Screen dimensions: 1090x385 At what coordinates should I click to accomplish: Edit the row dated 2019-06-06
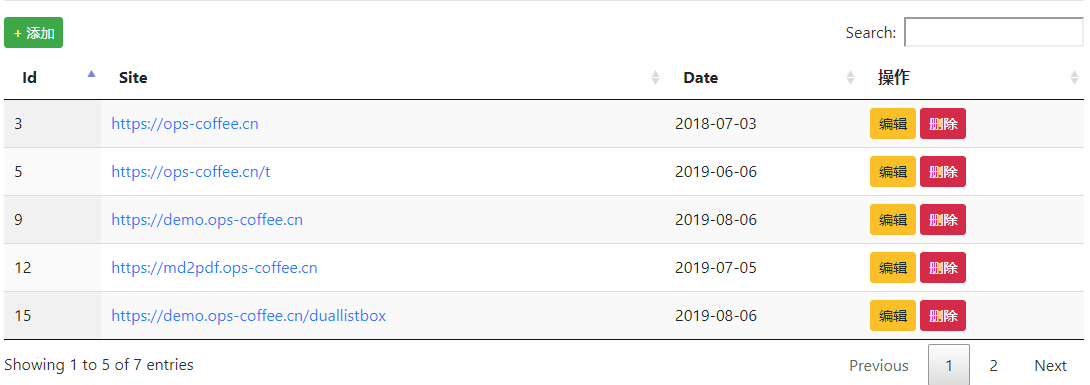tap(893, 172)
